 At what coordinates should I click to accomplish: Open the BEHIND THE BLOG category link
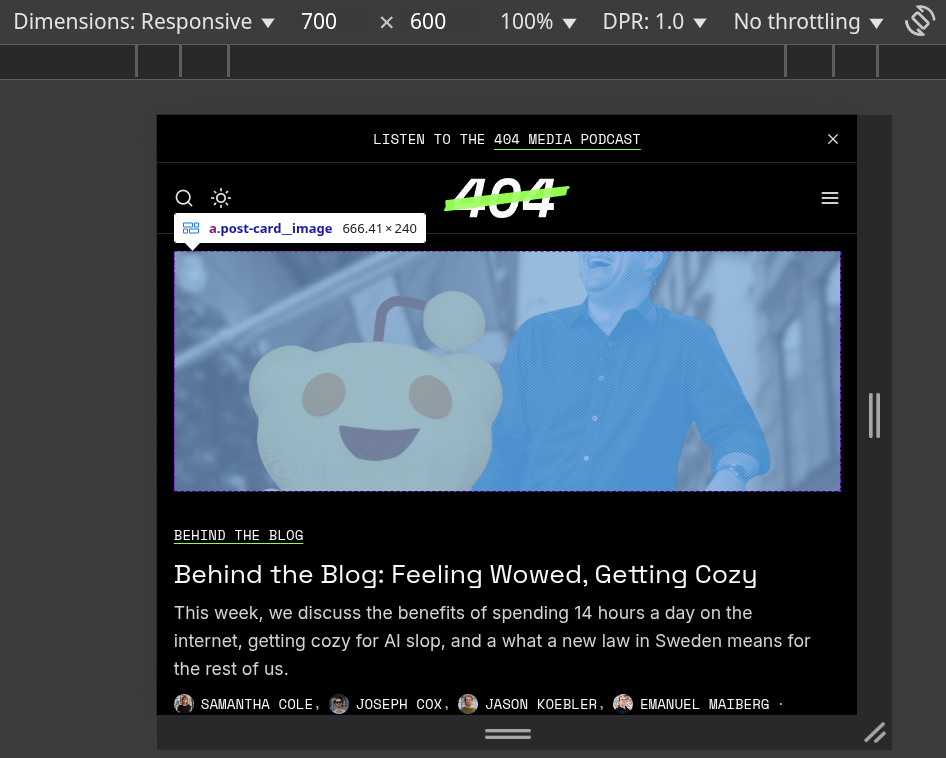(x=238, y=535)
